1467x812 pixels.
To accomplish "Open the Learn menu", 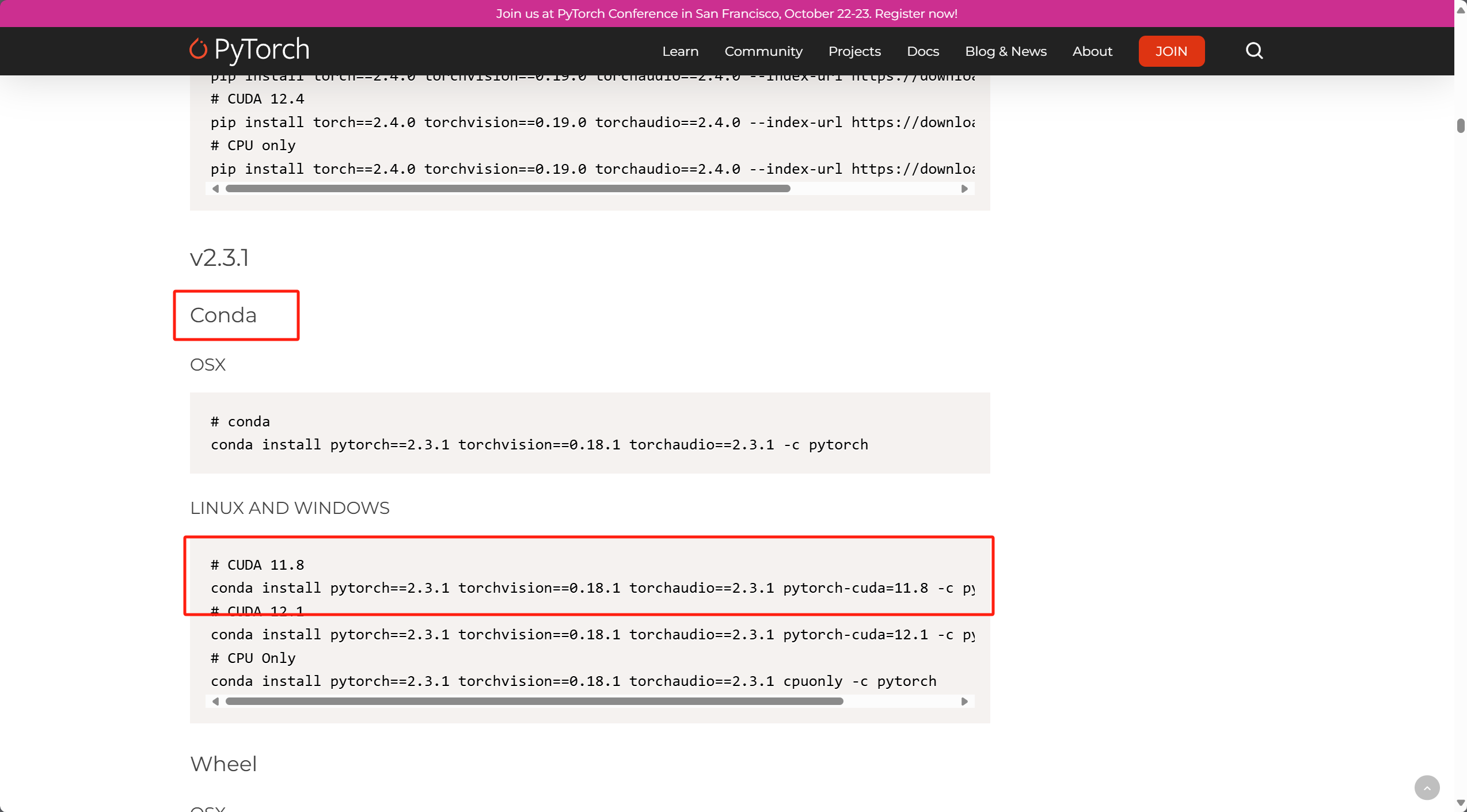I will point(680,51).
